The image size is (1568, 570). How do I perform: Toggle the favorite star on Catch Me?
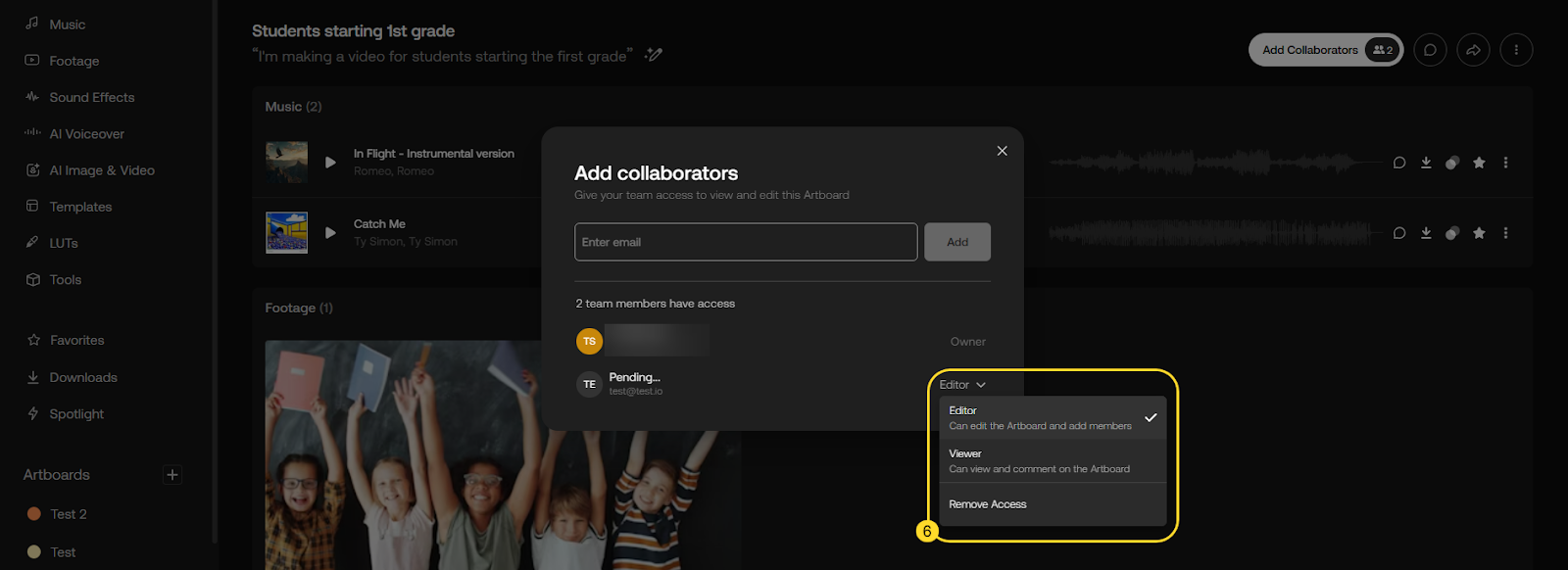point(1479,233)
